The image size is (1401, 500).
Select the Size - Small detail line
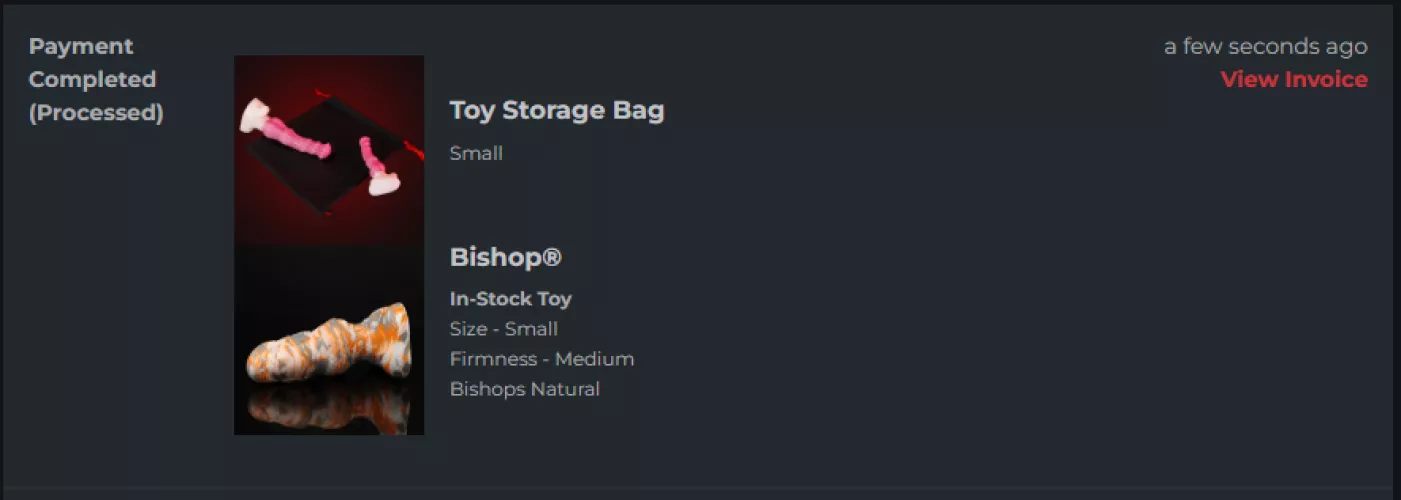[503, 329]
